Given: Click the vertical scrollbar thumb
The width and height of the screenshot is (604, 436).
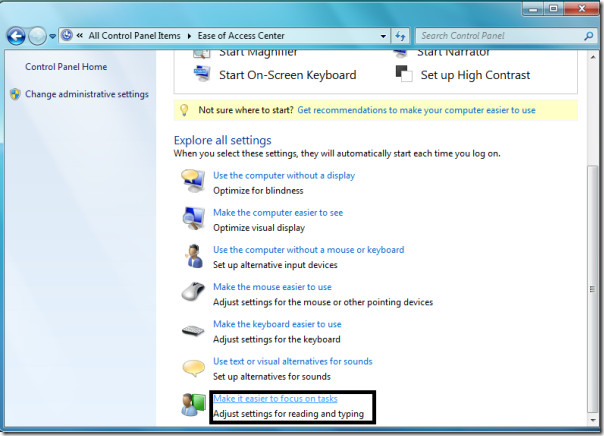Looking at the screenshot, I should click(593, 289).
